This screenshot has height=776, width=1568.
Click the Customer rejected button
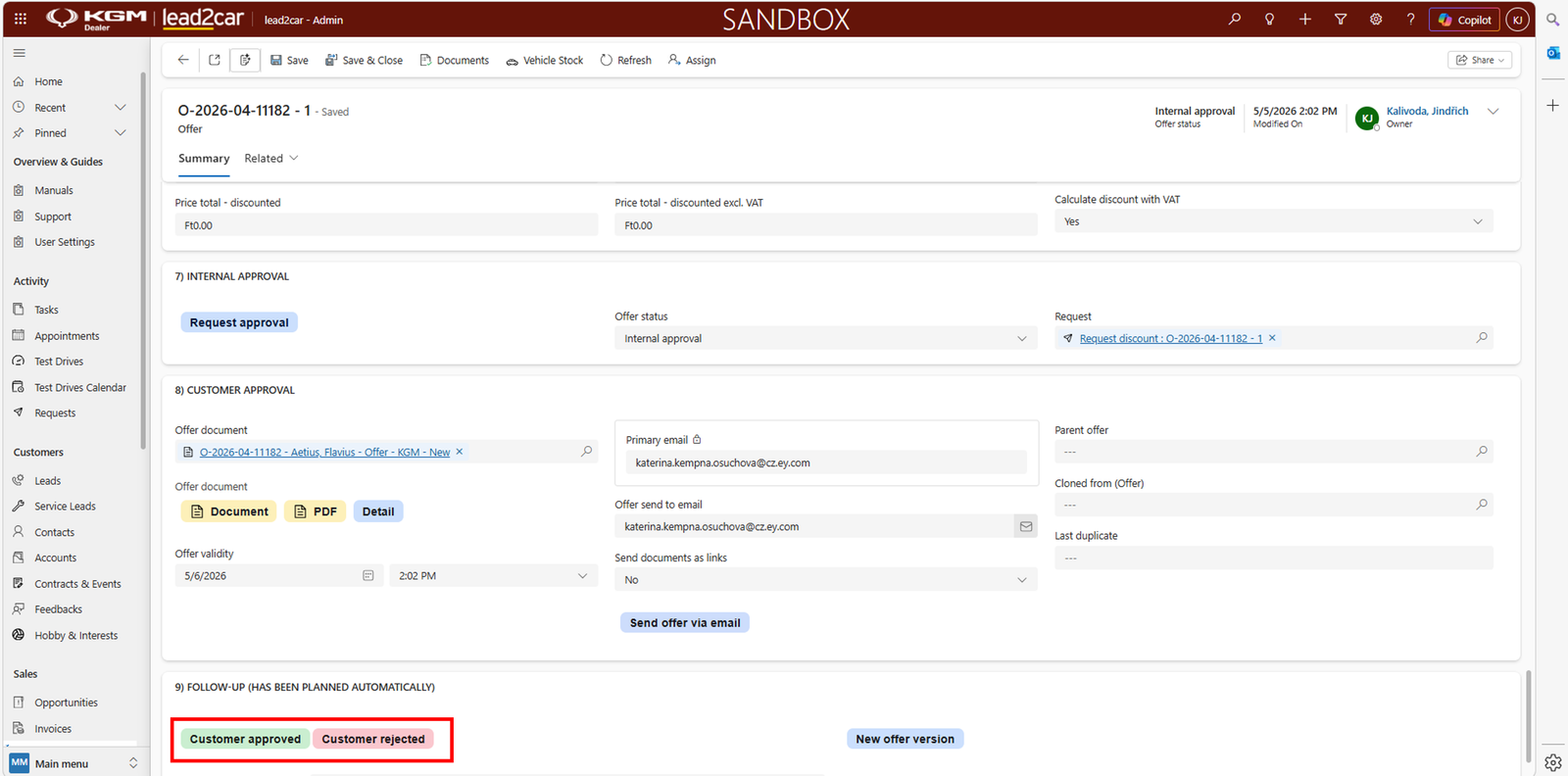coord(373,739)
